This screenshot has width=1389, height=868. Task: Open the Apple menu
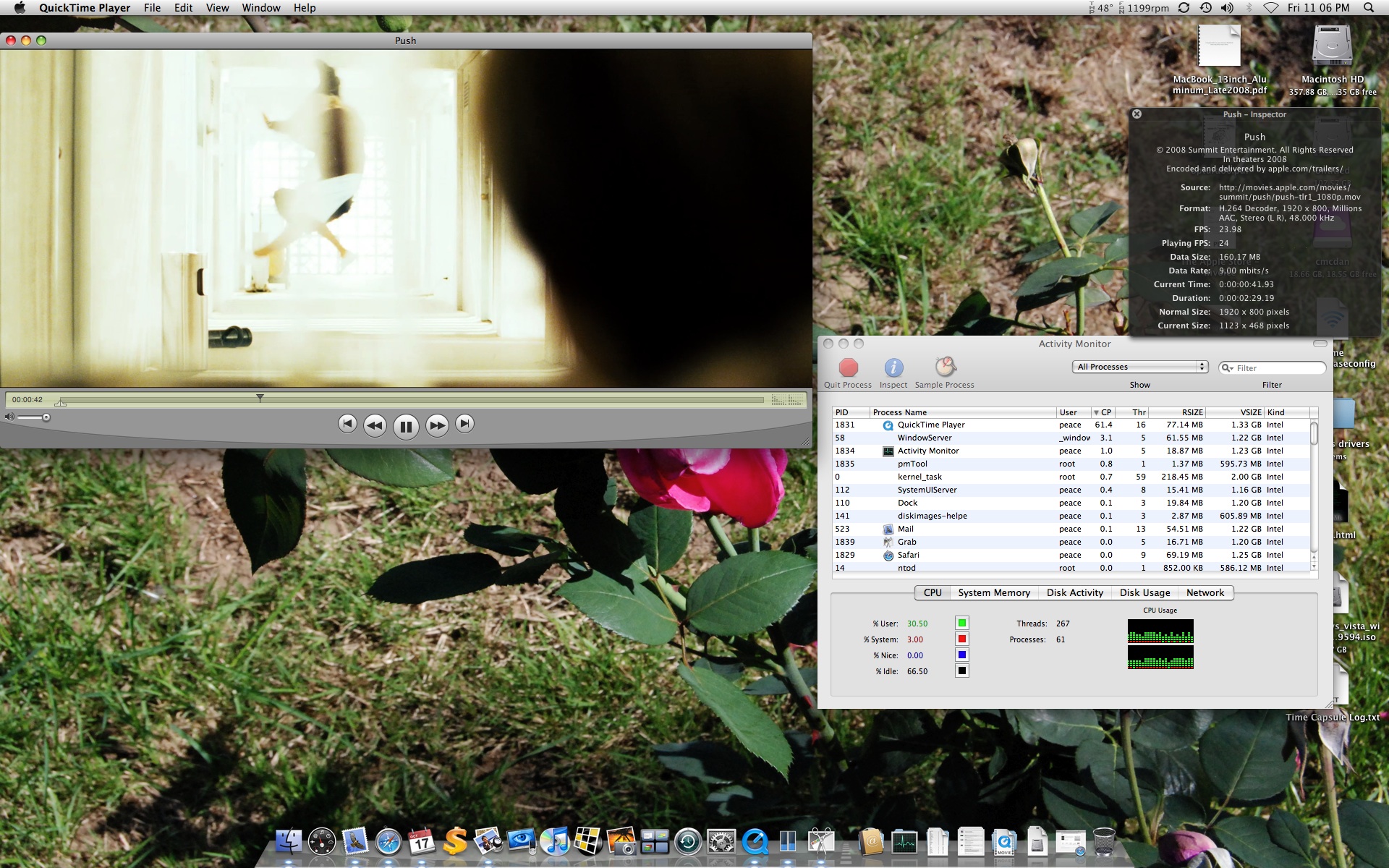coord(20,8)
